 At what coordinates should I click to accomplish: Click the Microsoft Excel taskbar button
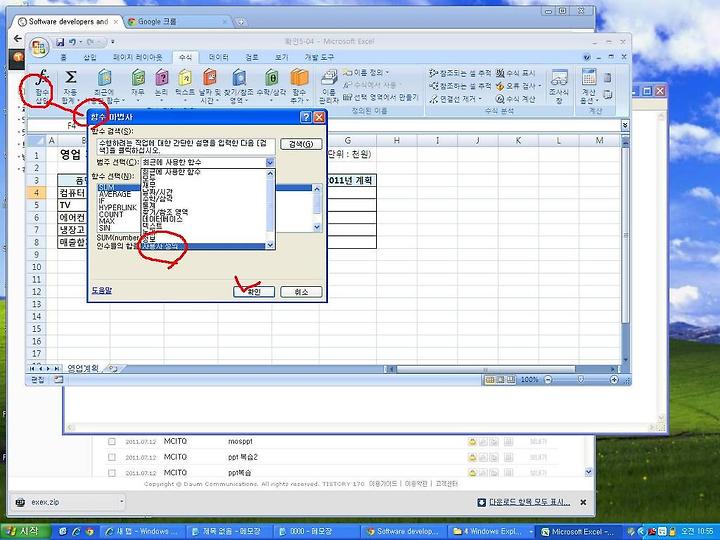point(578,531)
